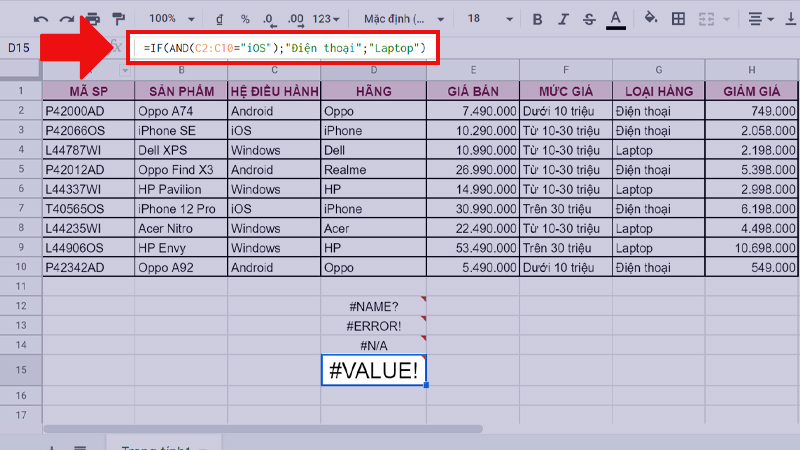Print the spreadsheet using printer icon
Viewport: 800px width, 450px height.
tap(93, 19)
